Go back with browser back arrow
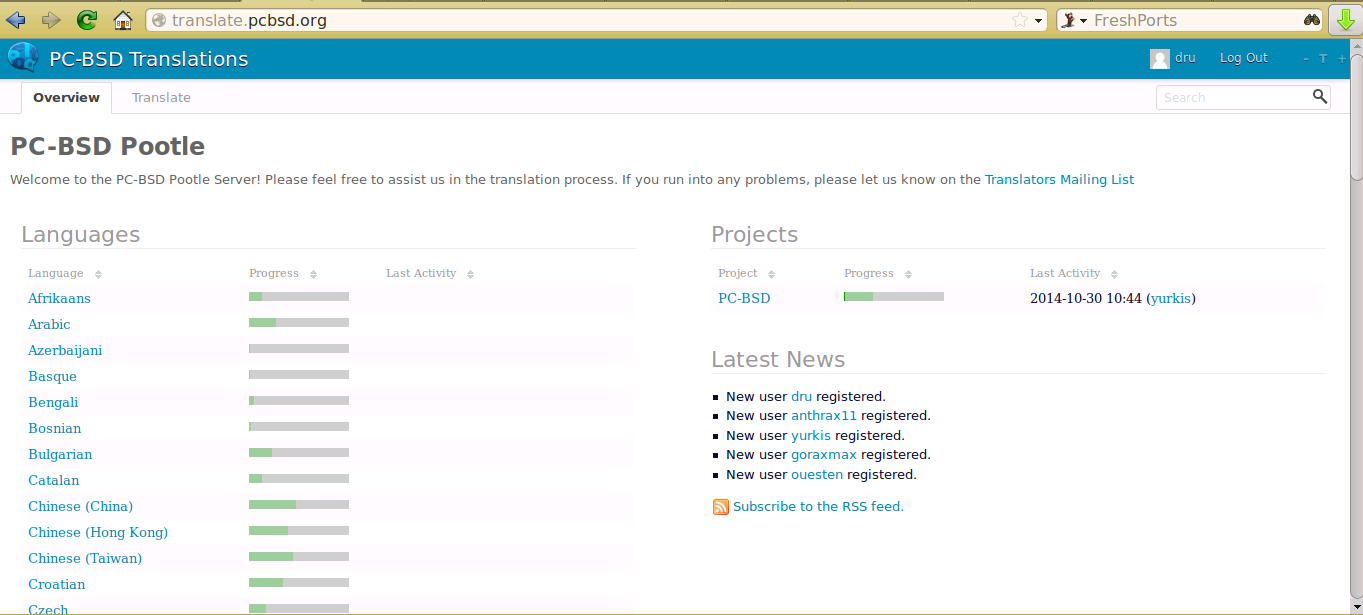Screen dimensions: 1363x615 point(16,20)
